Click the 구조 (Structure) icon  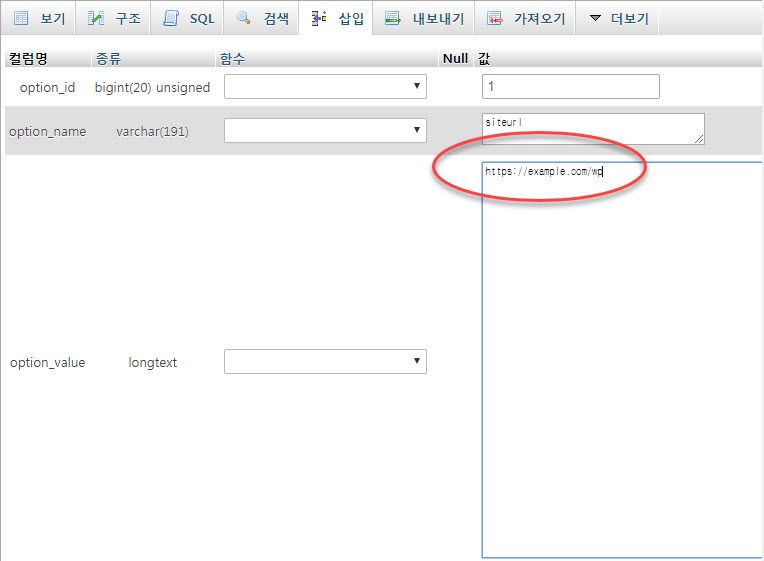tap(96, 18)
